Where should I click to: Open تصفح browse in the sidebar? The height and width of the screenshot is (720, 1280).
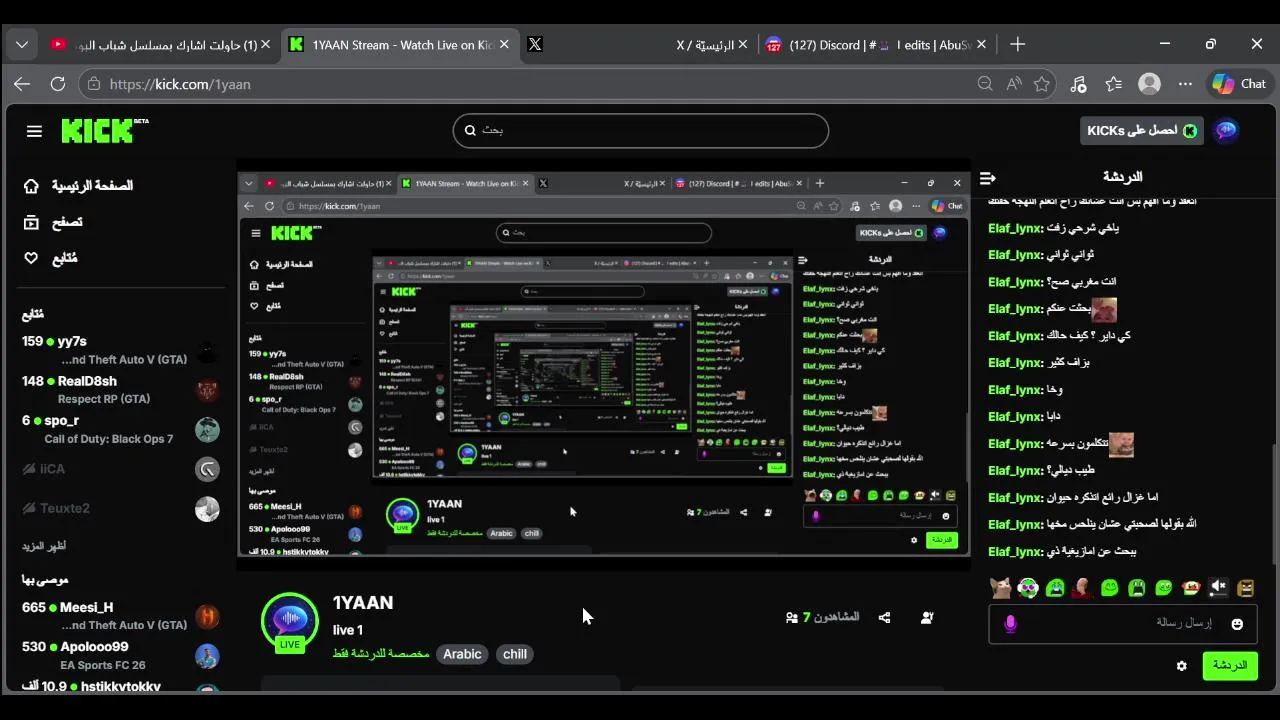(53, 222)
